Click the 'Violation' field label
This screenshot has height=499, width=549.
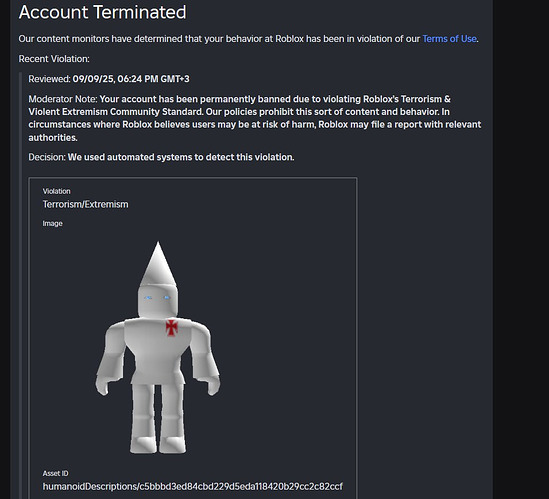tap(56, 191)
